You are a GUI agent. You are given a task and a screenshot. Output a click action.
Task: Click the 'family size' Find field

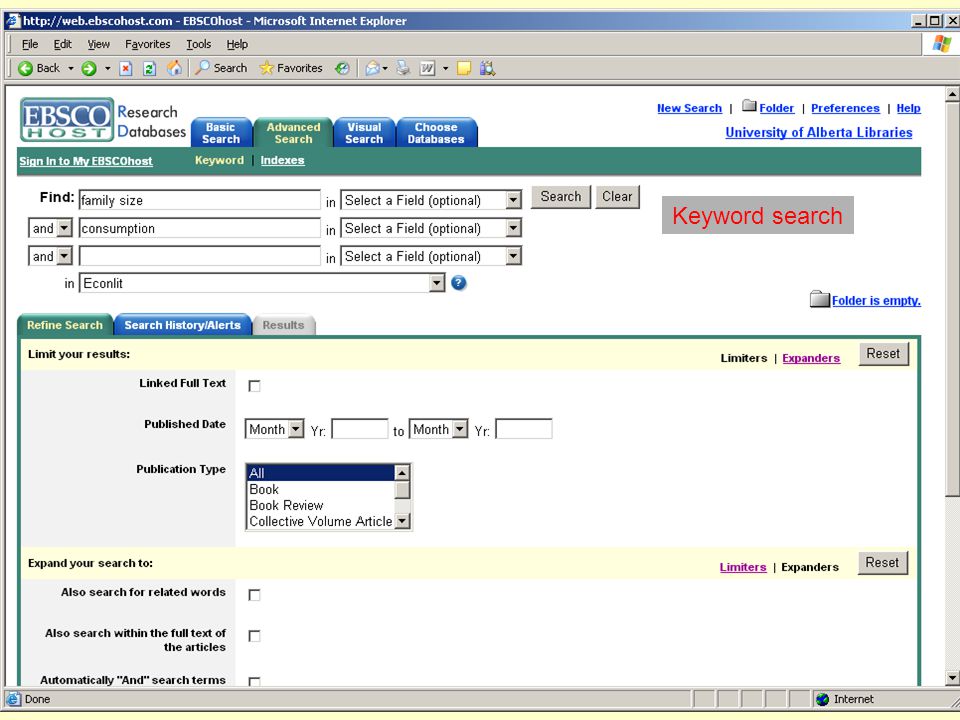point(200,200)
